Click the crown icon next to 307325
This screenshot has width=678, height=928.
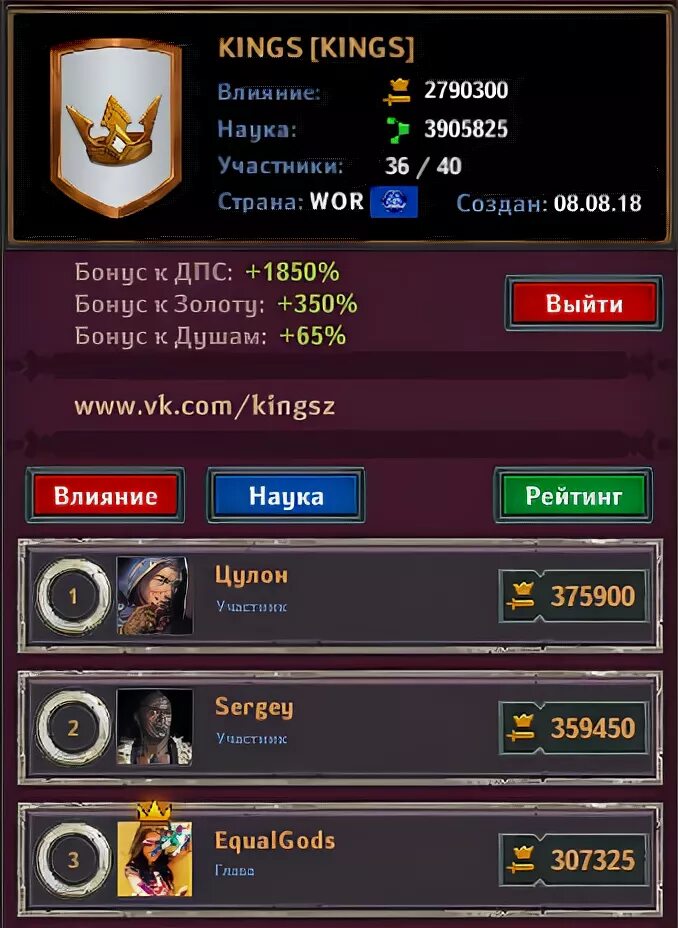click(521, 860)
